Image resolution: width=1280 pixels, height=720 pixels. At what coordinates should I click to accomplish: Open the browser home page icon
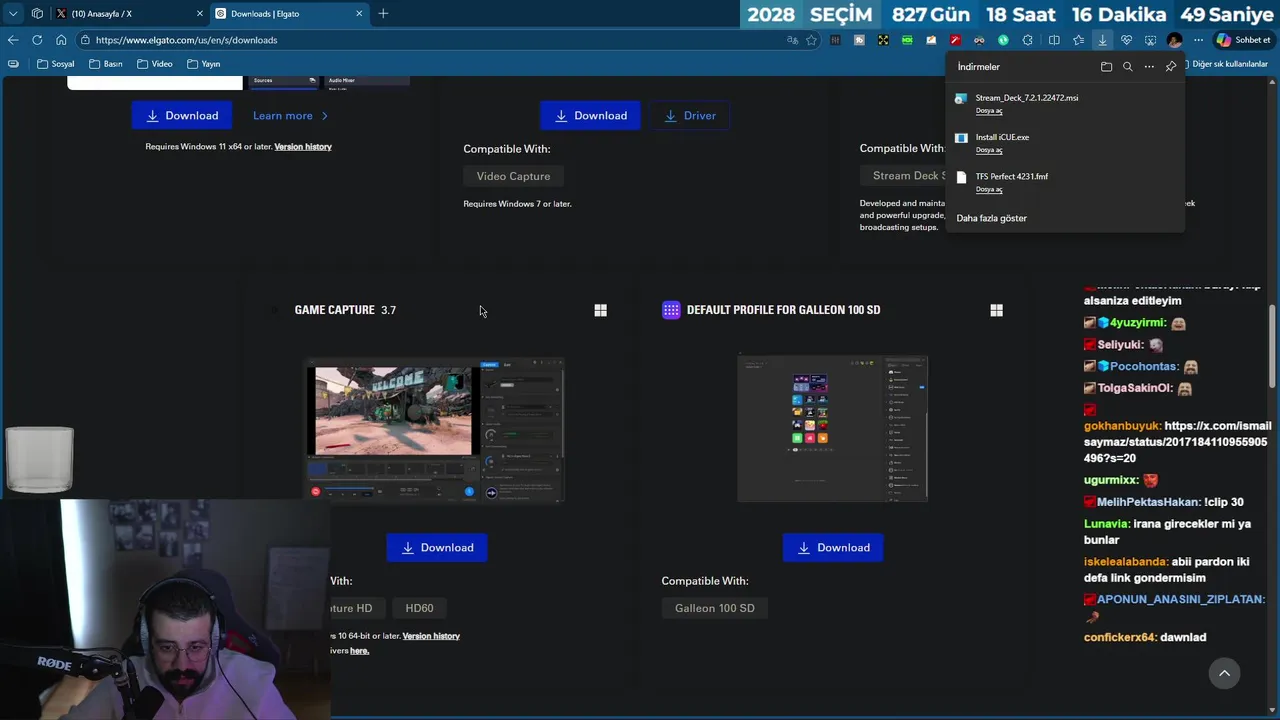coord(61,40)
